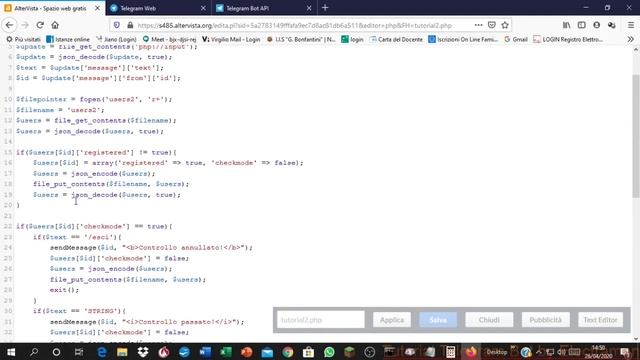Reload the current AlterVista page

click(40, 25)
